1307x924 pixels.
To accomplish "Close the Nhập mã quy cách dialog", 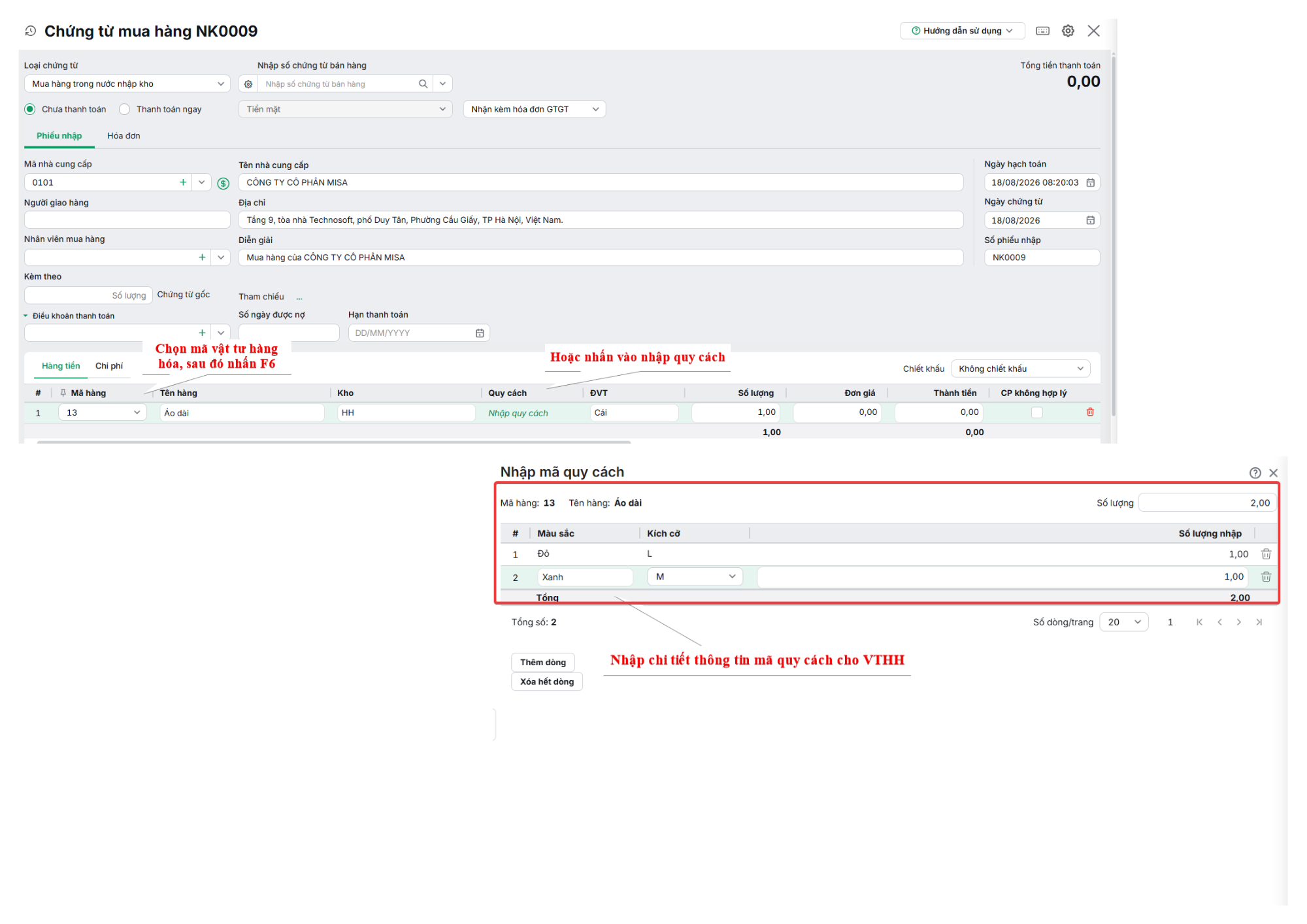I will coord(1273,472).
